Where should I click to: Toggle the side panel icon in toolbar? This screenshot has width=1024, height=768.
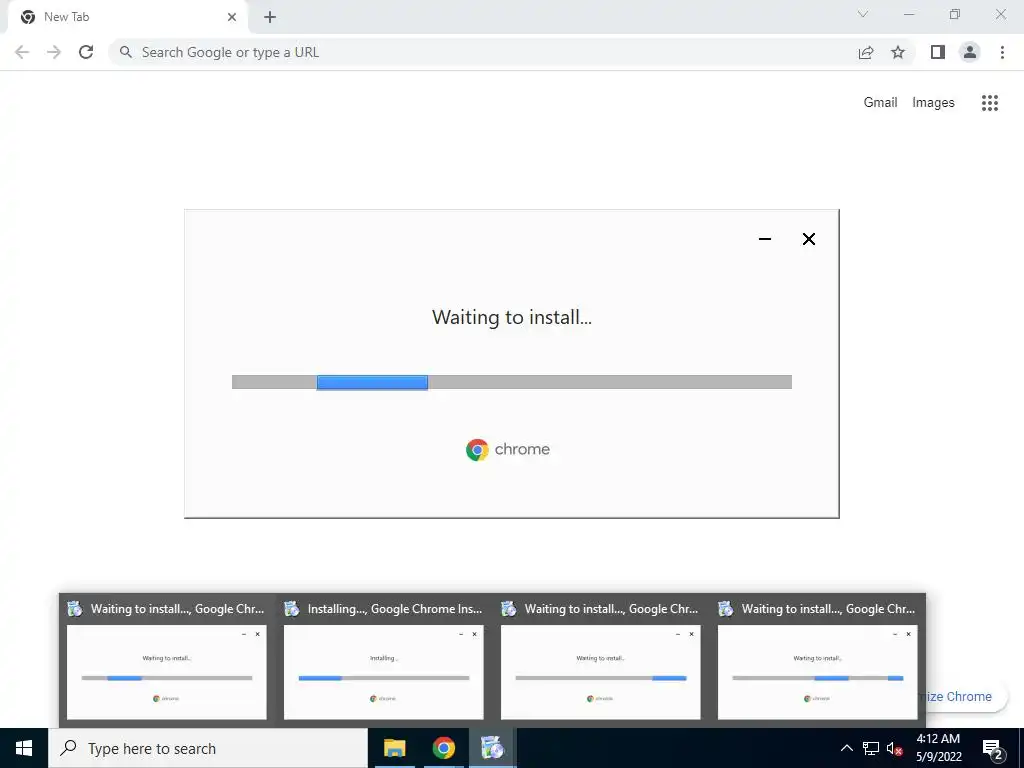click(938, 52)
